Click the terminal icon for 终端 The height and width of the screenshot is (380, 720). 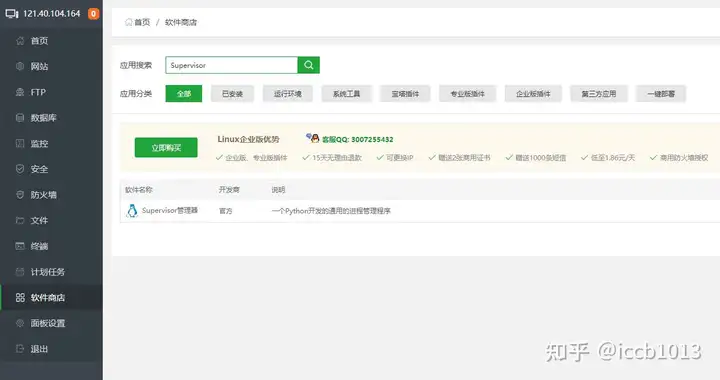coord(20,246)
